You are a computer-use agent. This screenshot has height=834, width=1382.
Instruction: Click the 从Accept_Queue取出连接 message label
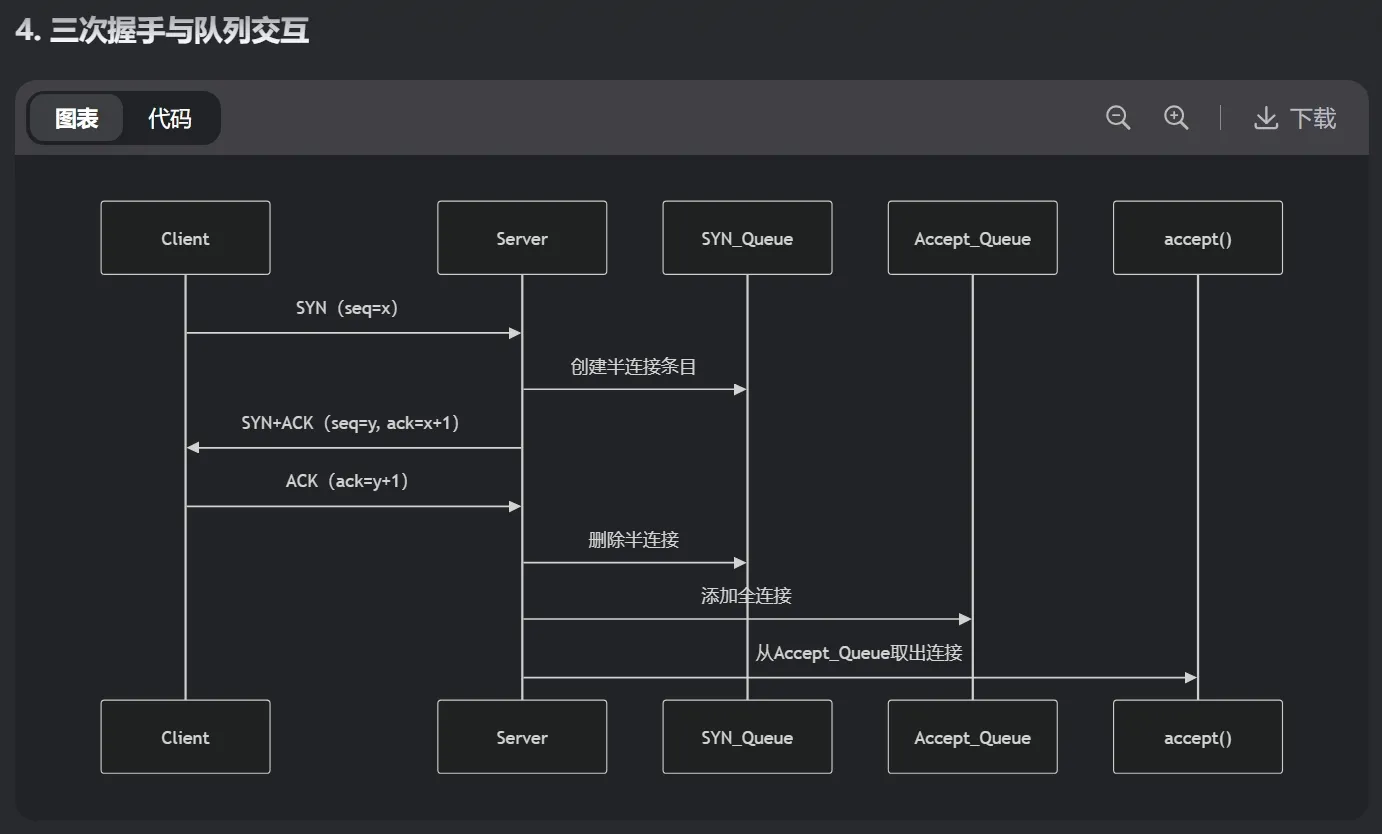859,653
